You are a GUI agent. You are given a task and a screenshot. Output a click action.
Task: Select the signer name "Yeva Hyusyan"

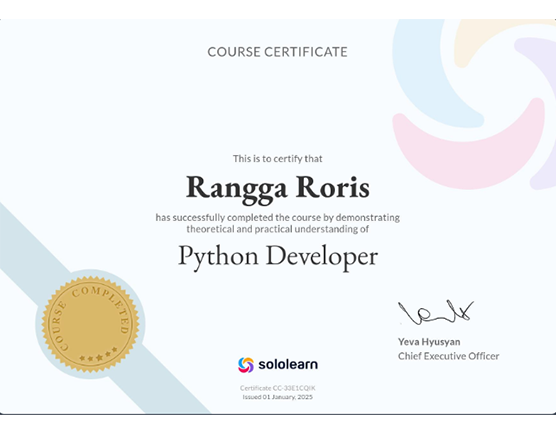tap(429, 342)
